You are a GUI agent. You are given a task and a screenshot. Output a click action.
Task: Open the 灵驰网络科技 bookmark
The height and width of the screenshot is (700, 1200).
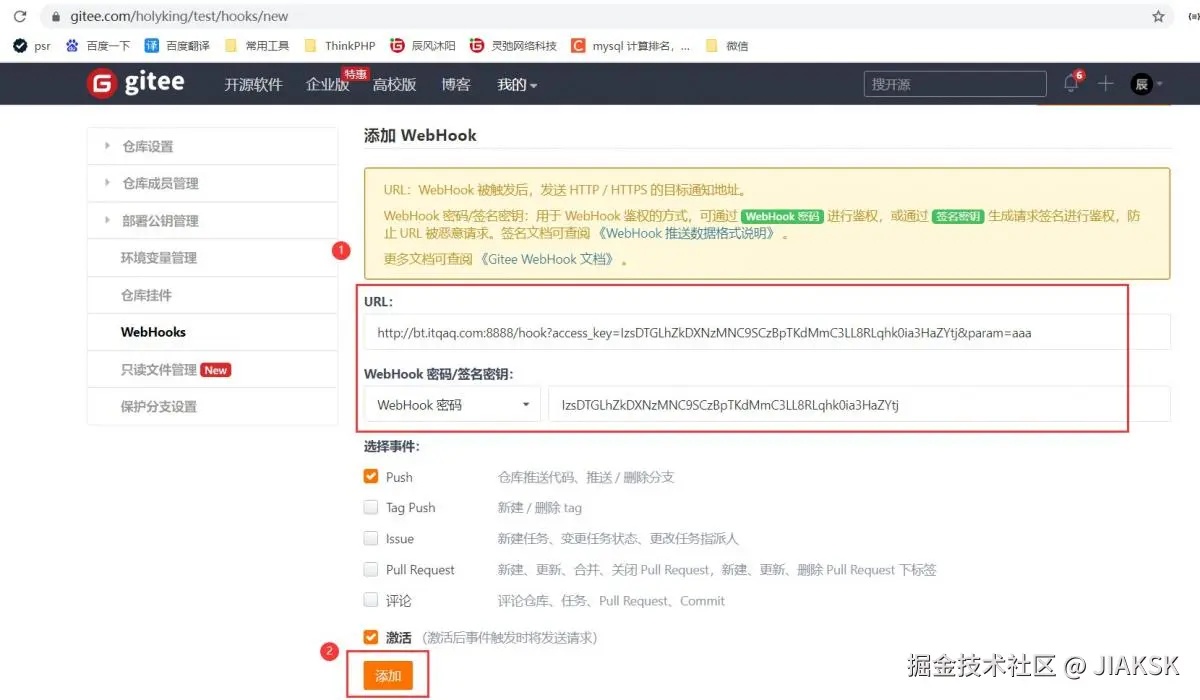[x=513, y=46]
